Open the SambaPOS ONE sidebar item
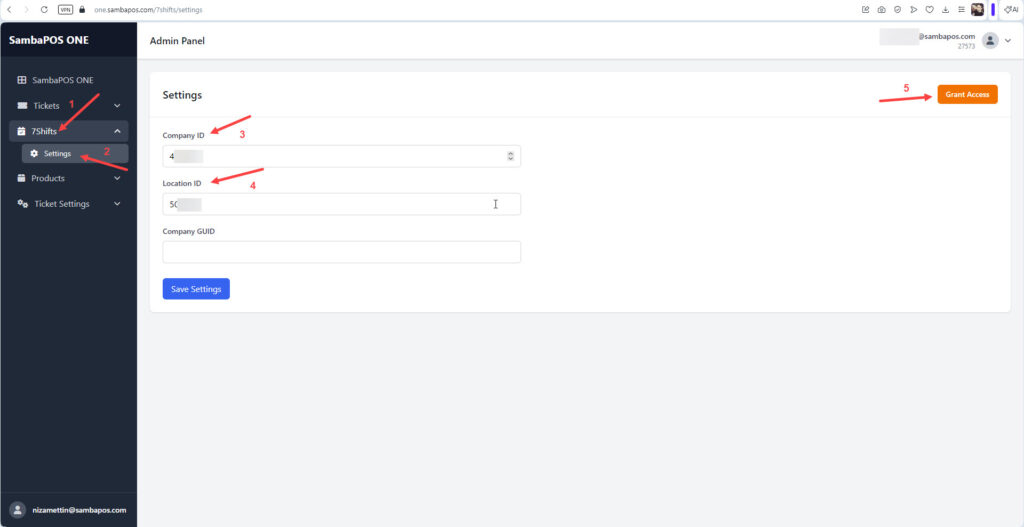 tap(65, 80)
